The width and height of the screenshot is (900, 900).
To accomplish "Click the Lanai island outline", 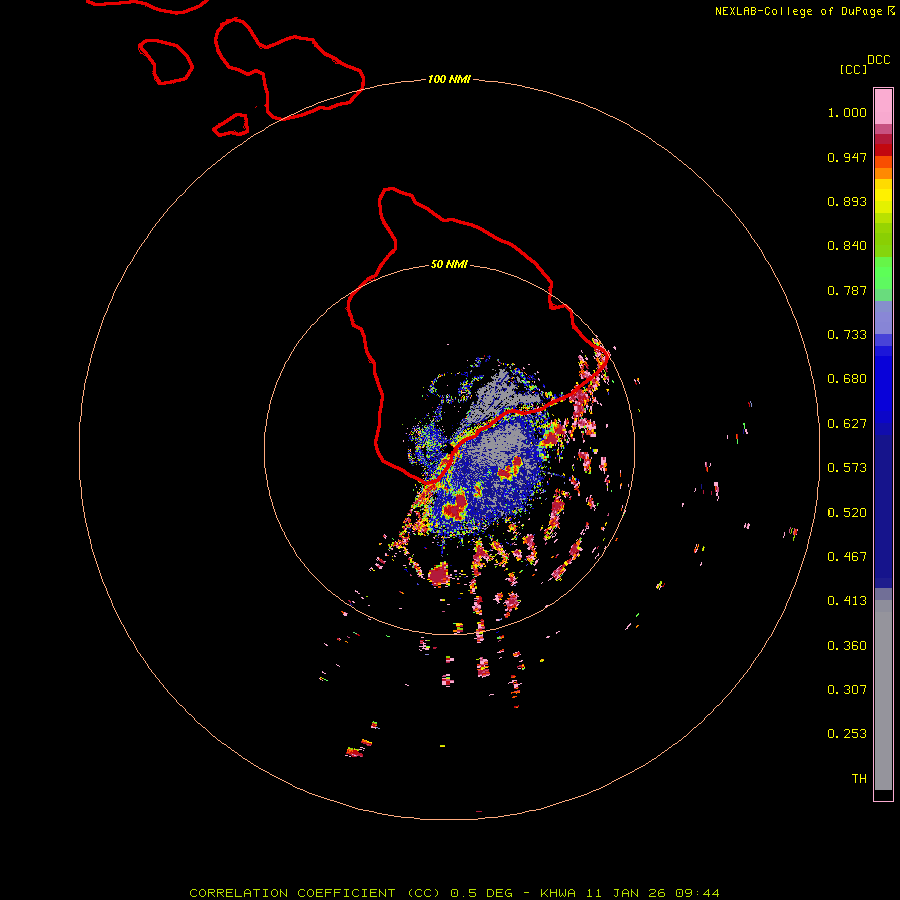I will [165, 61].
